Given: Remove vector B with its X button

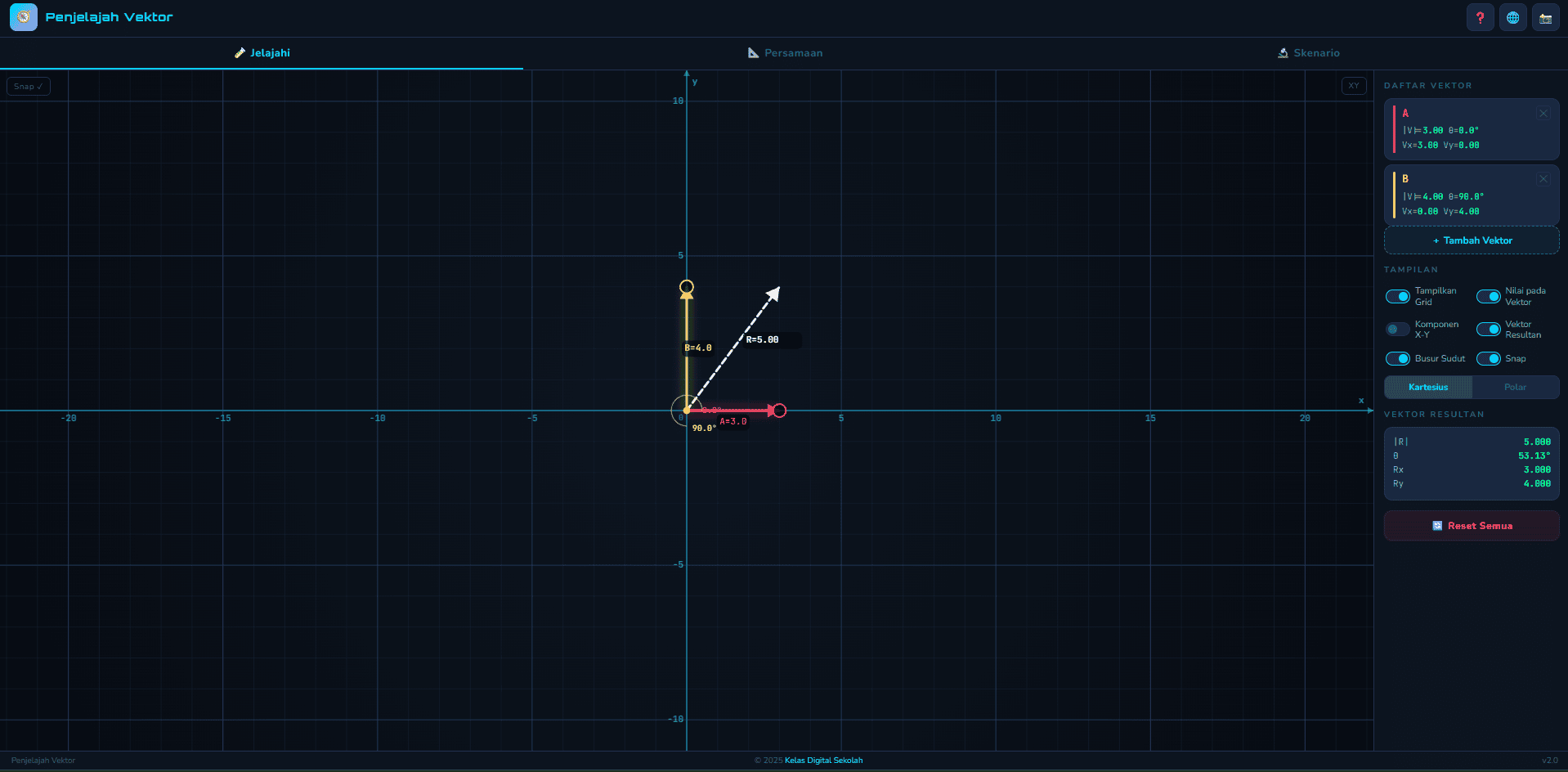Looking at the screenshot, I should coord(1543,179).
